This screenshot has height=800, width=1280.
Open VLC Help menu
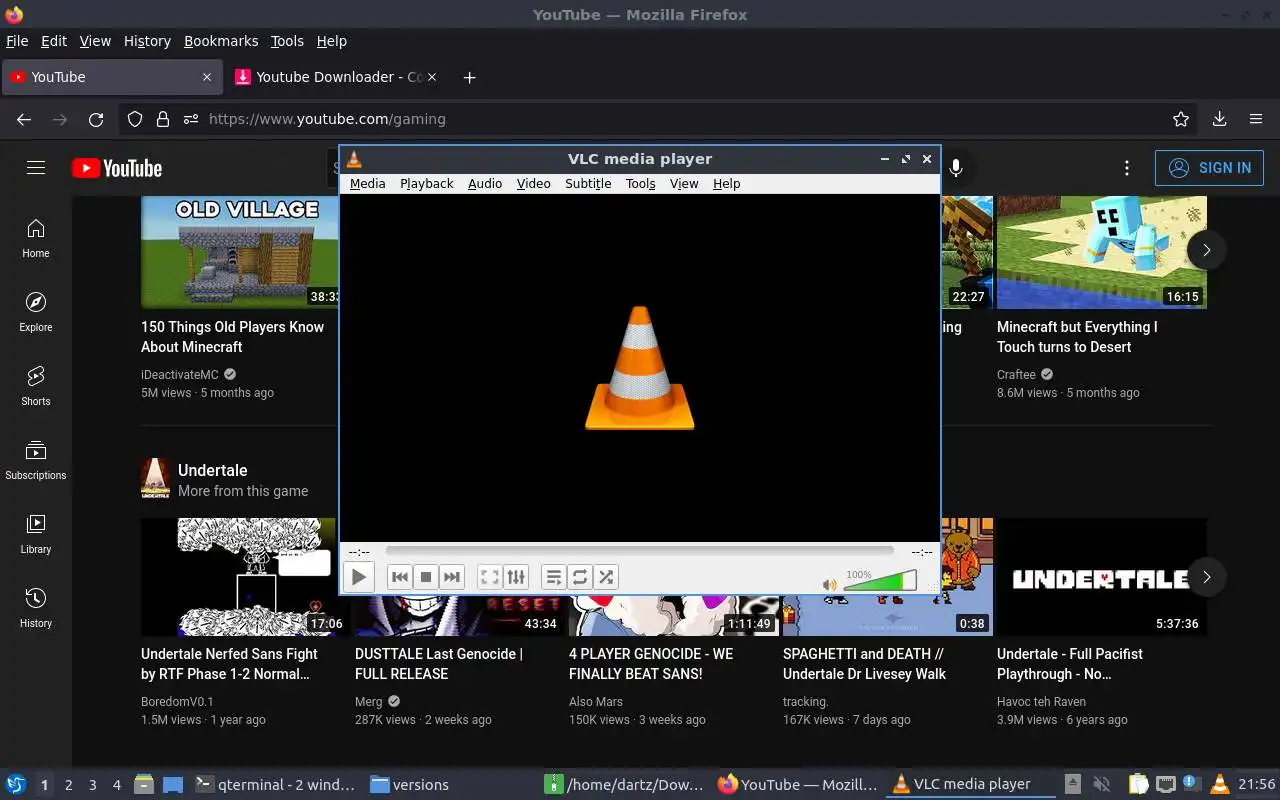726,184
